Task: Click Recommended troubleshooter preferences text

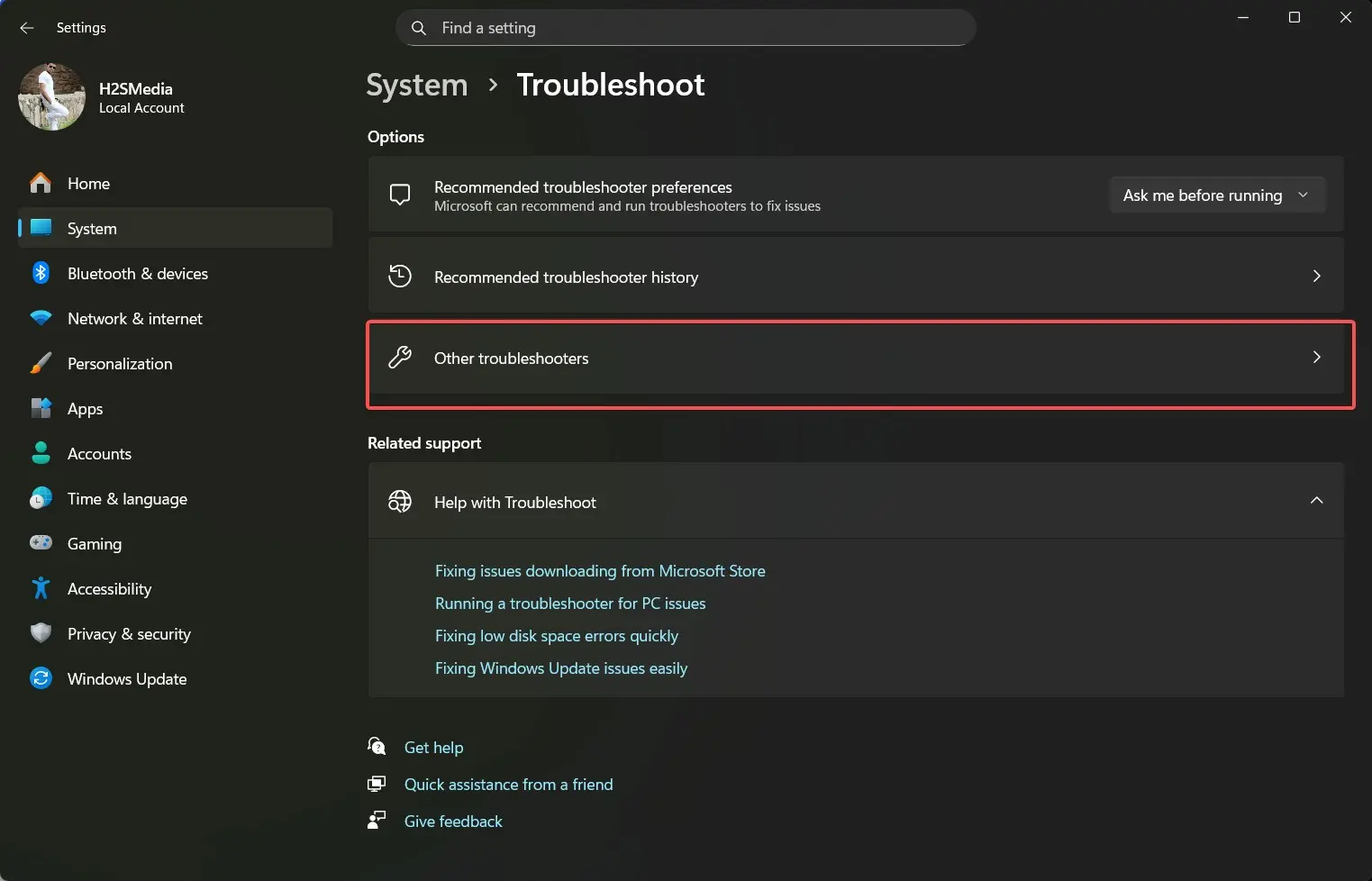Action: click(x=583, y=186)
